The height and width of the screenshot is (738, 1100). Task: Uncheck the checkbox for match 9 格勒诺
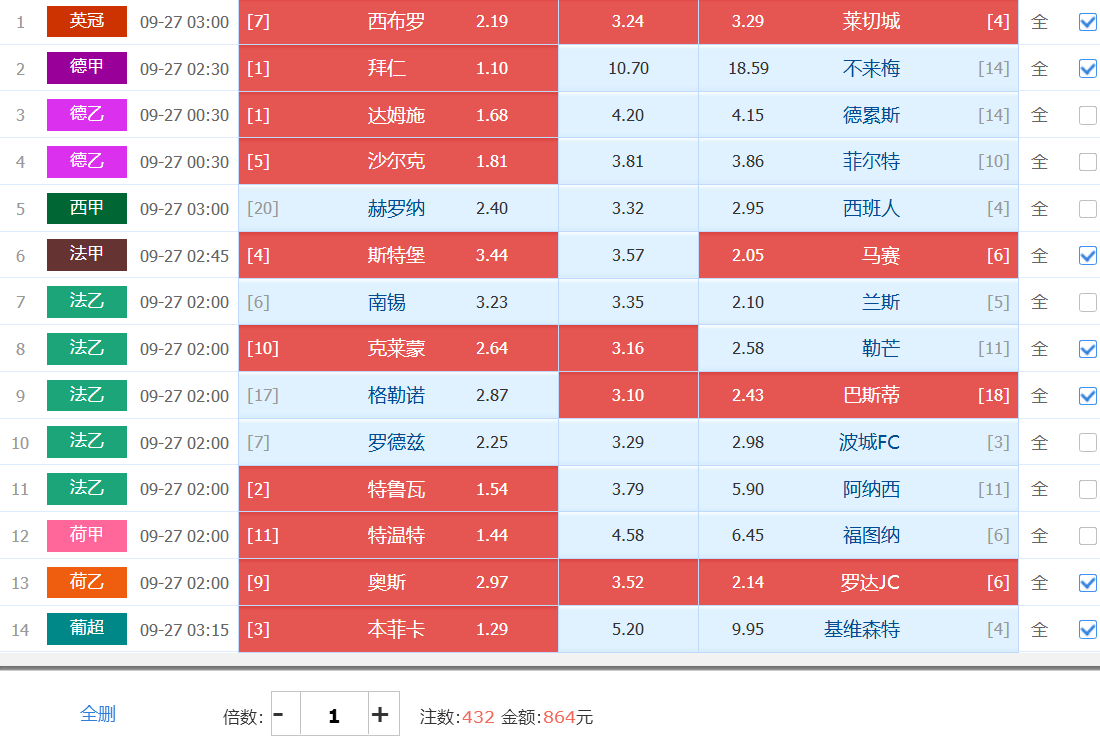click(1087, 396)
